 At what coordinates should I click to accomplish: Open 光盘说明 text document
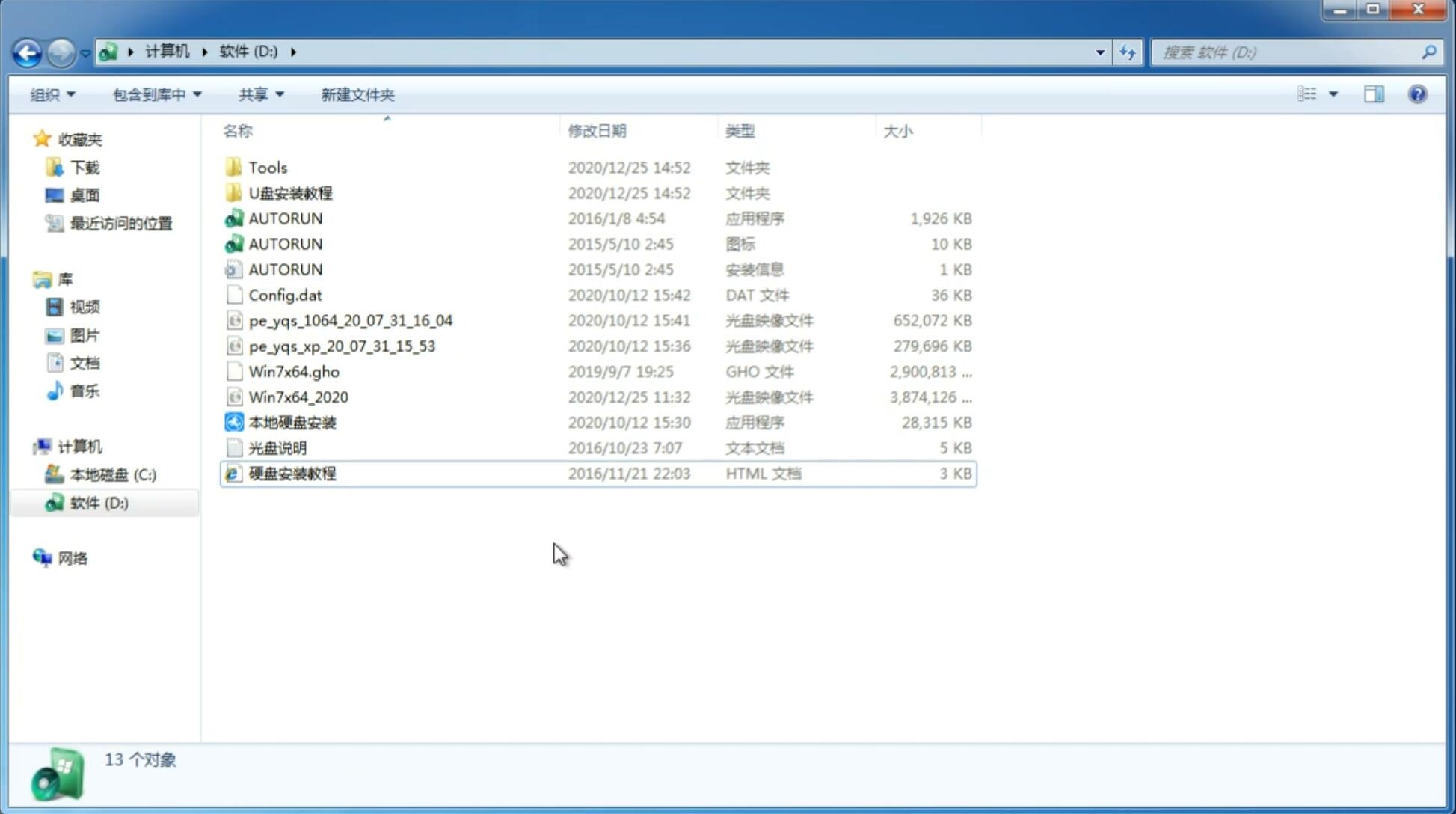click(x=277, y=447)
